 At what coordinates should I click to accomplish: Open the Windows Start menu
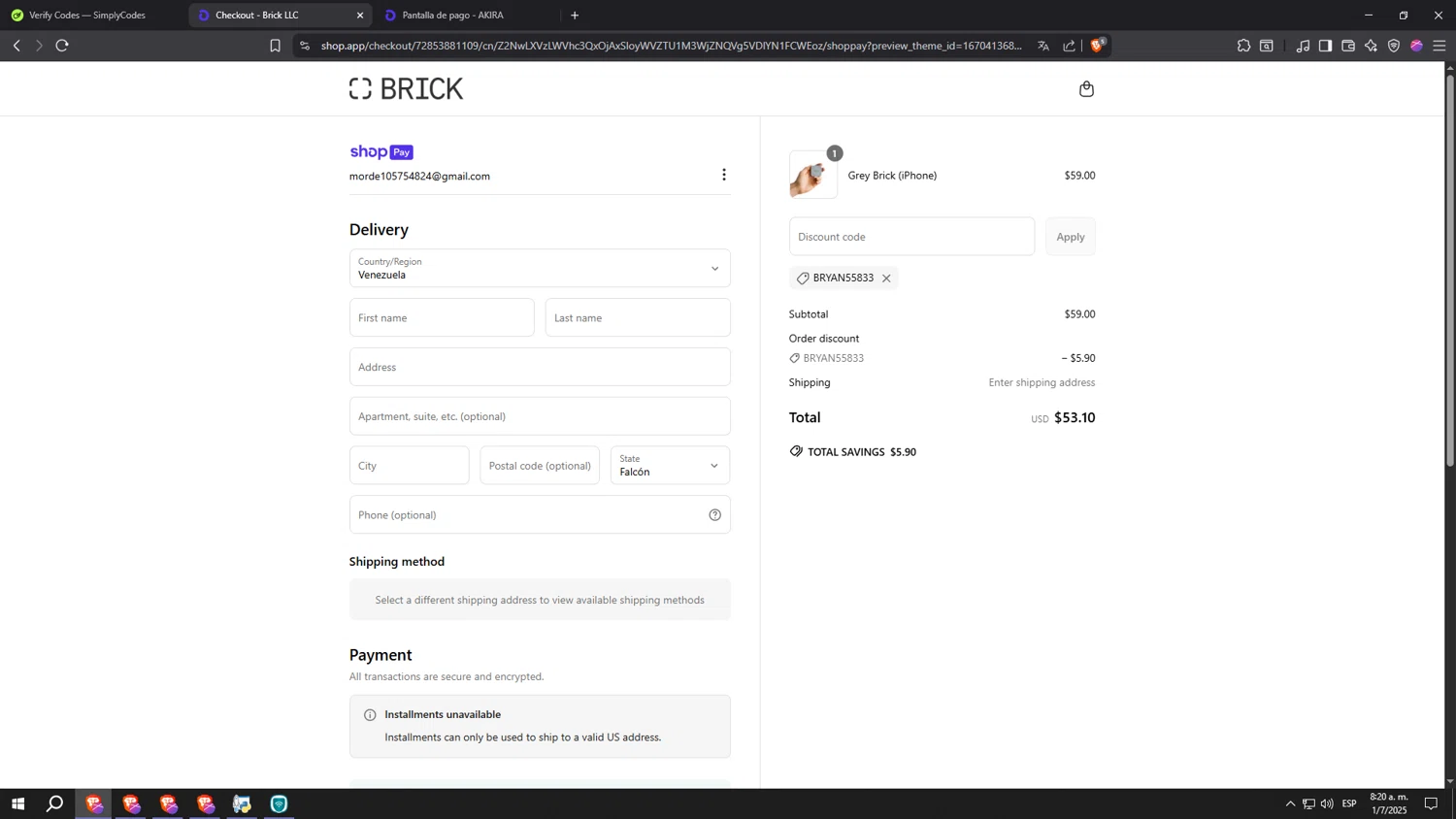pyautogui.click(x=17, y=803)
